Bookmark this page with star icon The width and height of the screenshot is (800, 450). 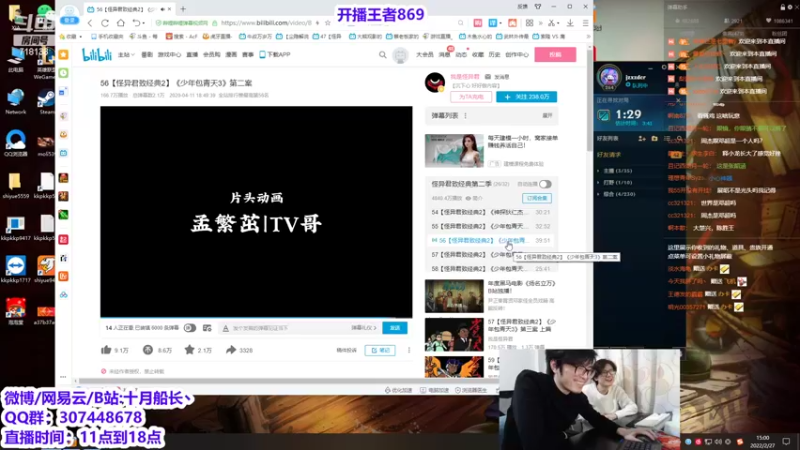pyautogui.click(x=328, y=23)
